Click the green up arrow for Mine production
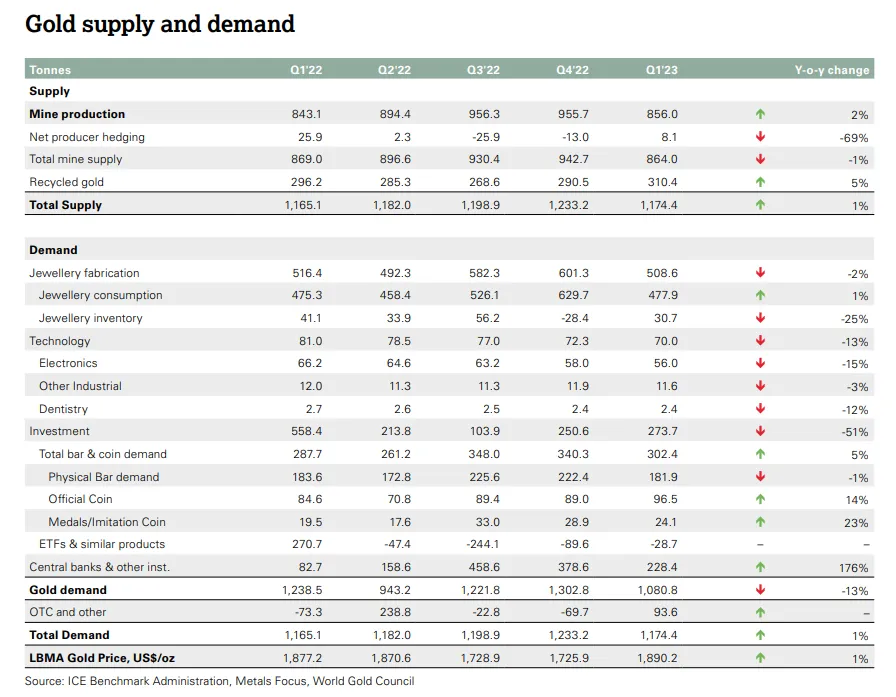 tap(760, 114)
